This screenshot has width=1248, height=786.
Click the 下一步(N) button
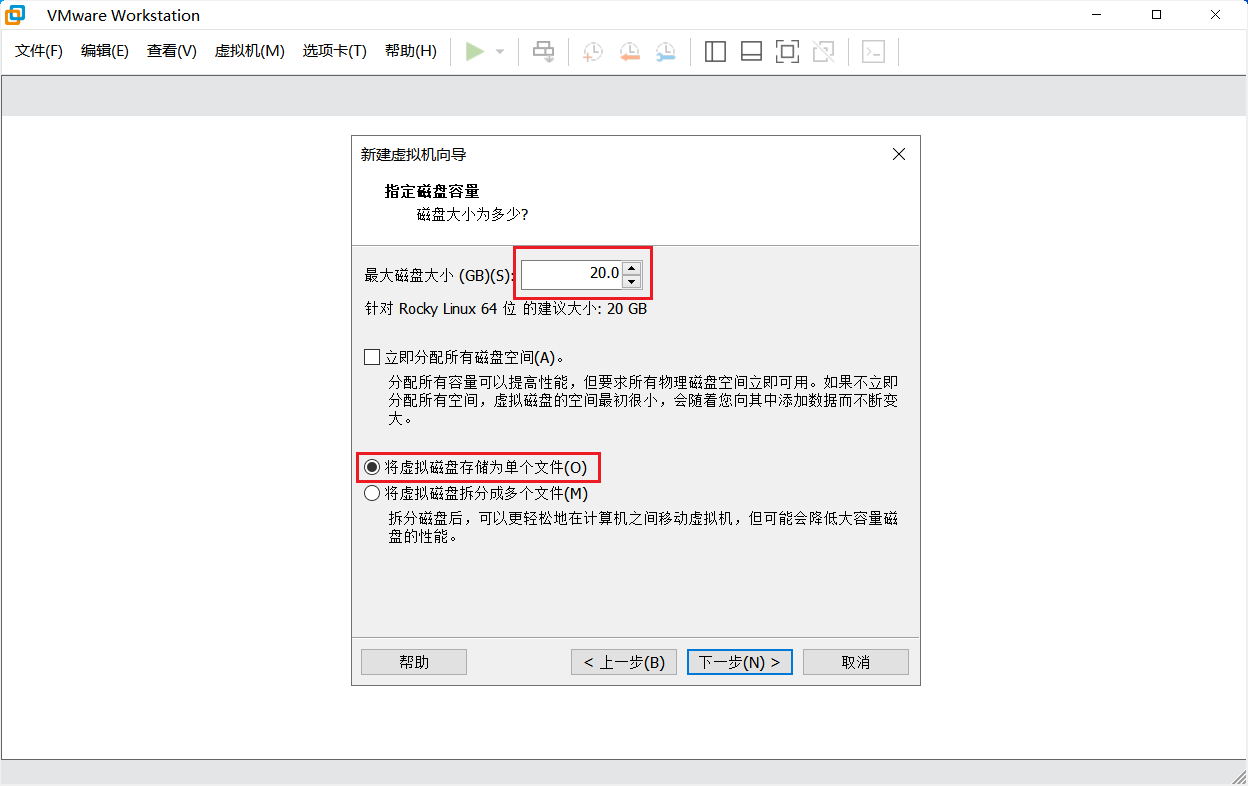tap(739, 662)
